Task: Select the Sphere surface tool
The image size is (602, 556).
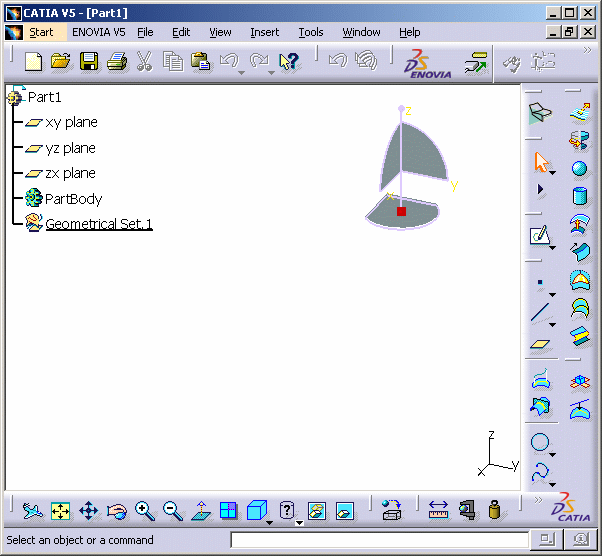Action: (x=579, y=168)
